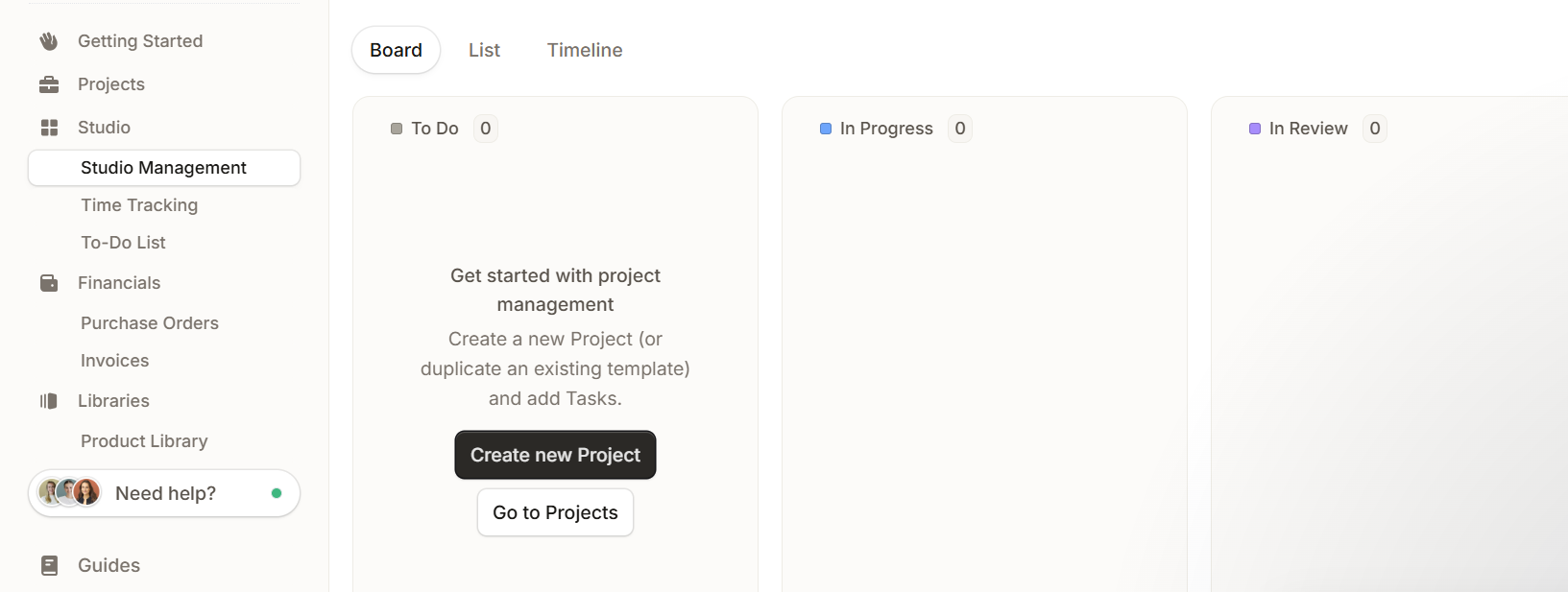The image size is (1568, 592).
Task: Click the purple In Review status swatch
Action: 1255,129
